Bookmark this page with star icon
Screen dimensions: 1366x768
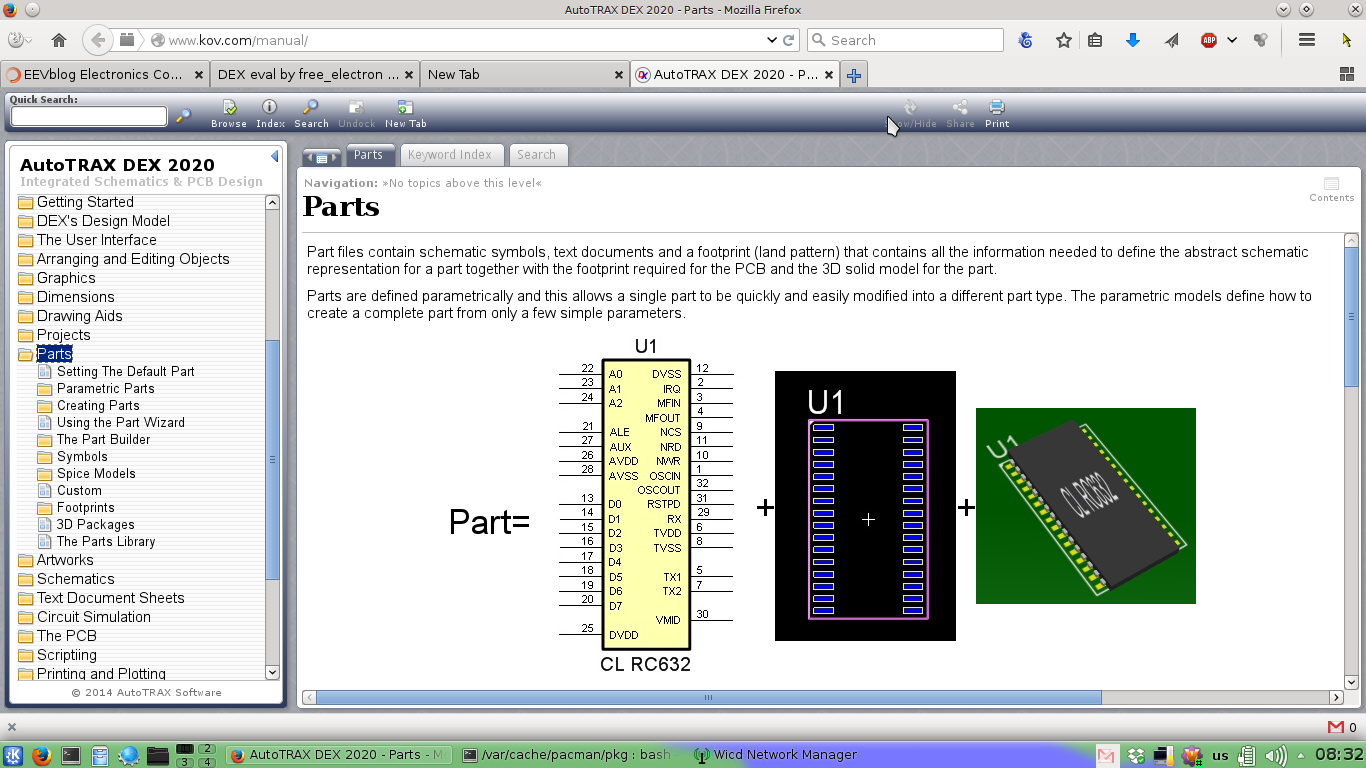click(1064, 40)
